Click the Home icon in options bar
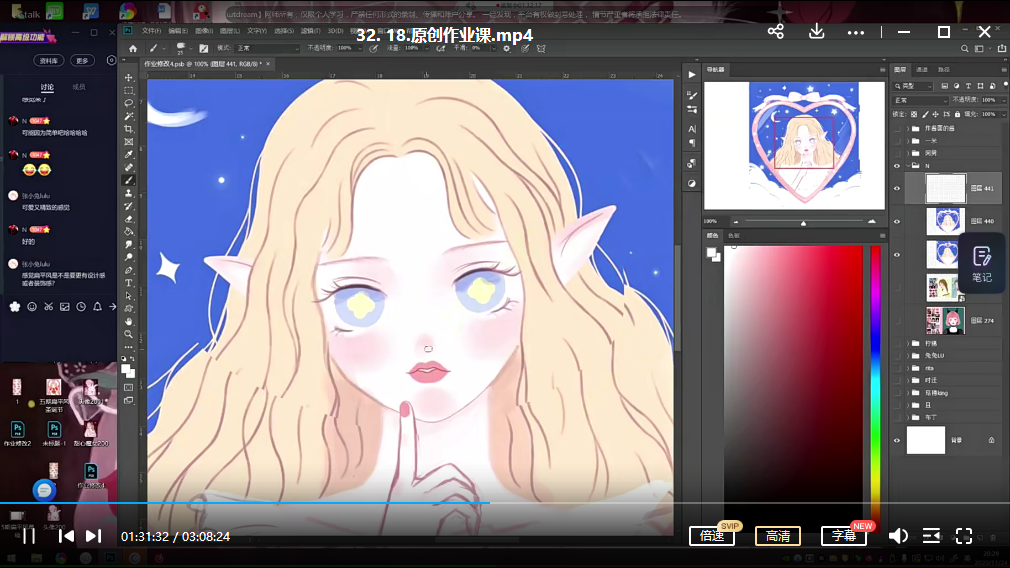 (133, 48)
